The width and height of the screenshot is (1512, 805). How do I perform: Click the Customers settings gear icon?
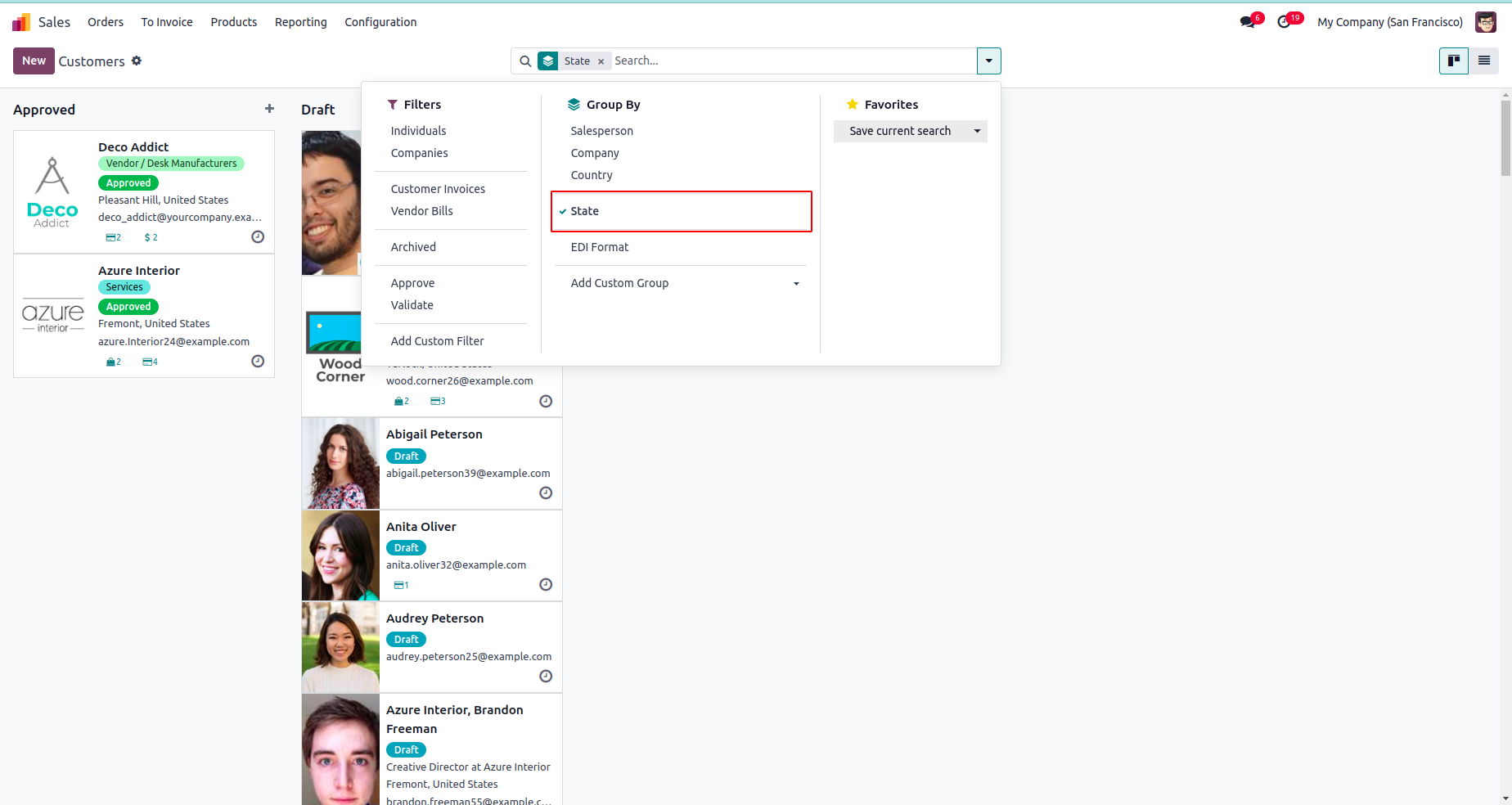[137, 61]
